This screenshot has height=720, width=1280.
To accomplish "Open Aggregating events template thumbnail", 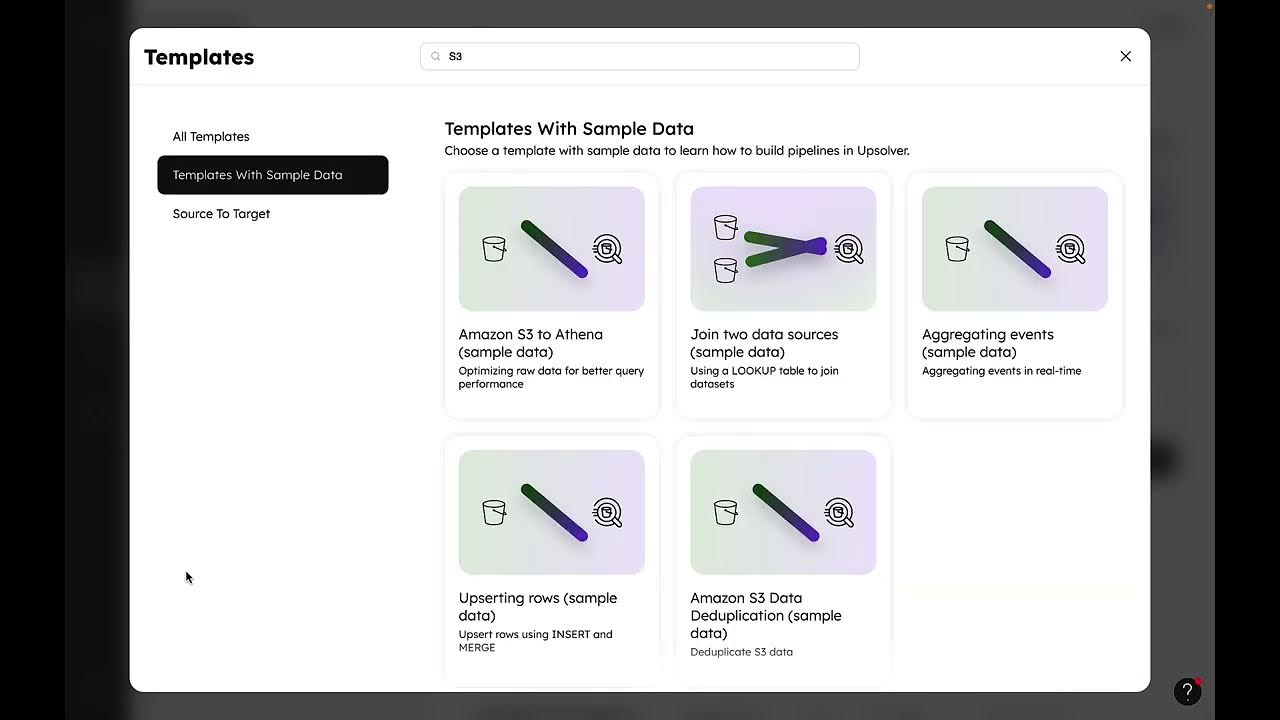I will tap(1014, 249).
